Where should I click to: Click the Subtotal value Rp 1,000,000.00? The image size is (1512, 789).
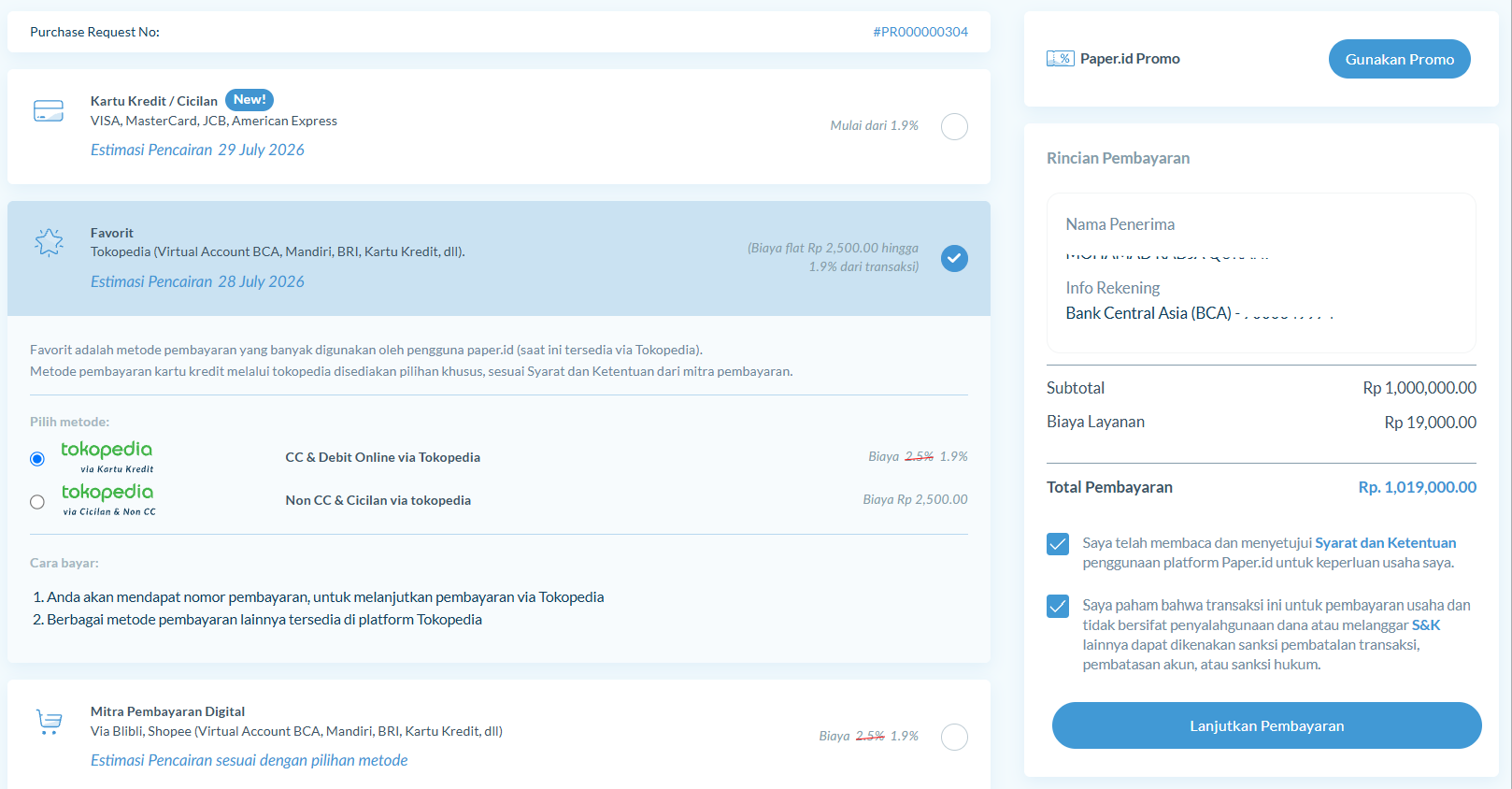[1419, 388]
